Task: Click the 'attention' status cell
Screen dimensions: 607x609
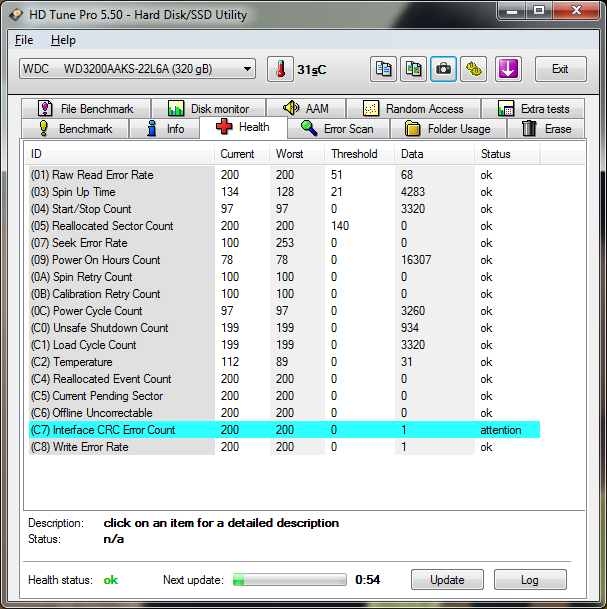Action: [x=501, y=430]
